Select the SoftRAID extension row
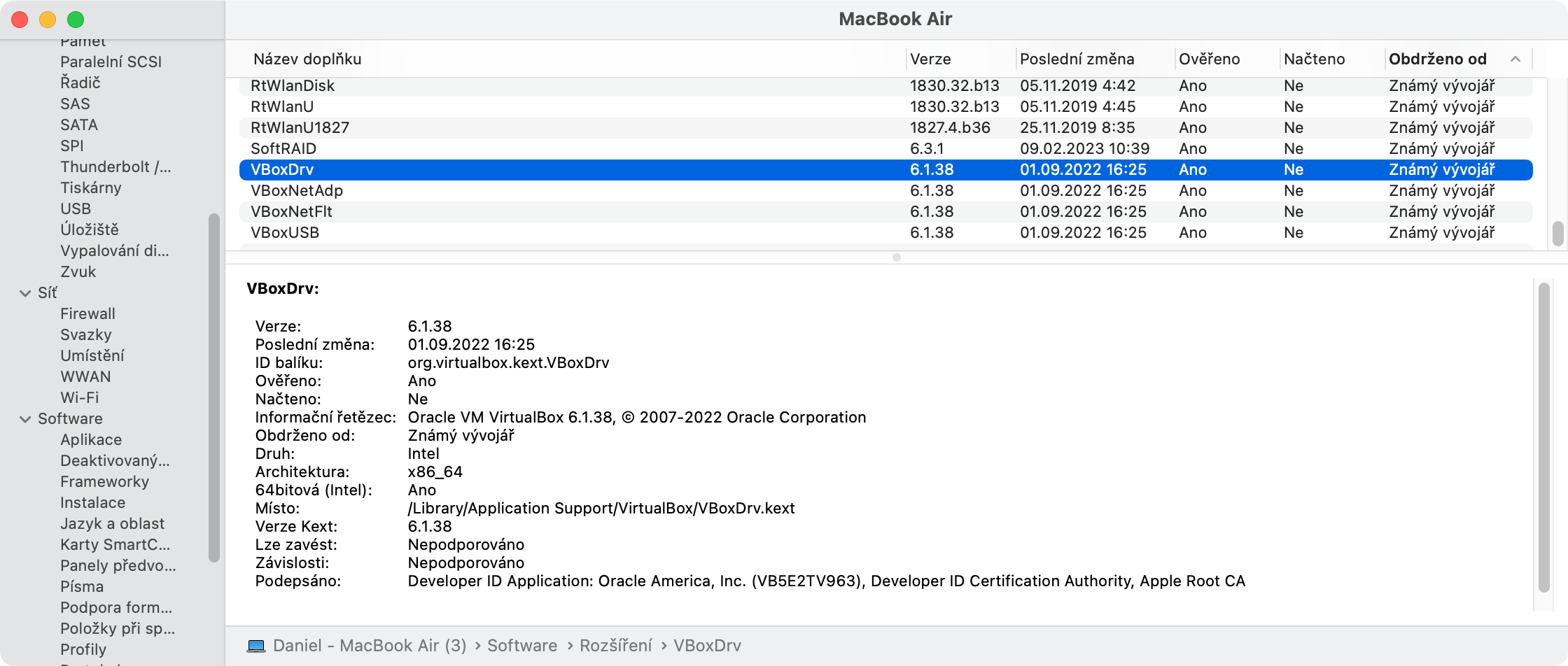Viewport: 1568px width, 666px height. click(885, 149)
